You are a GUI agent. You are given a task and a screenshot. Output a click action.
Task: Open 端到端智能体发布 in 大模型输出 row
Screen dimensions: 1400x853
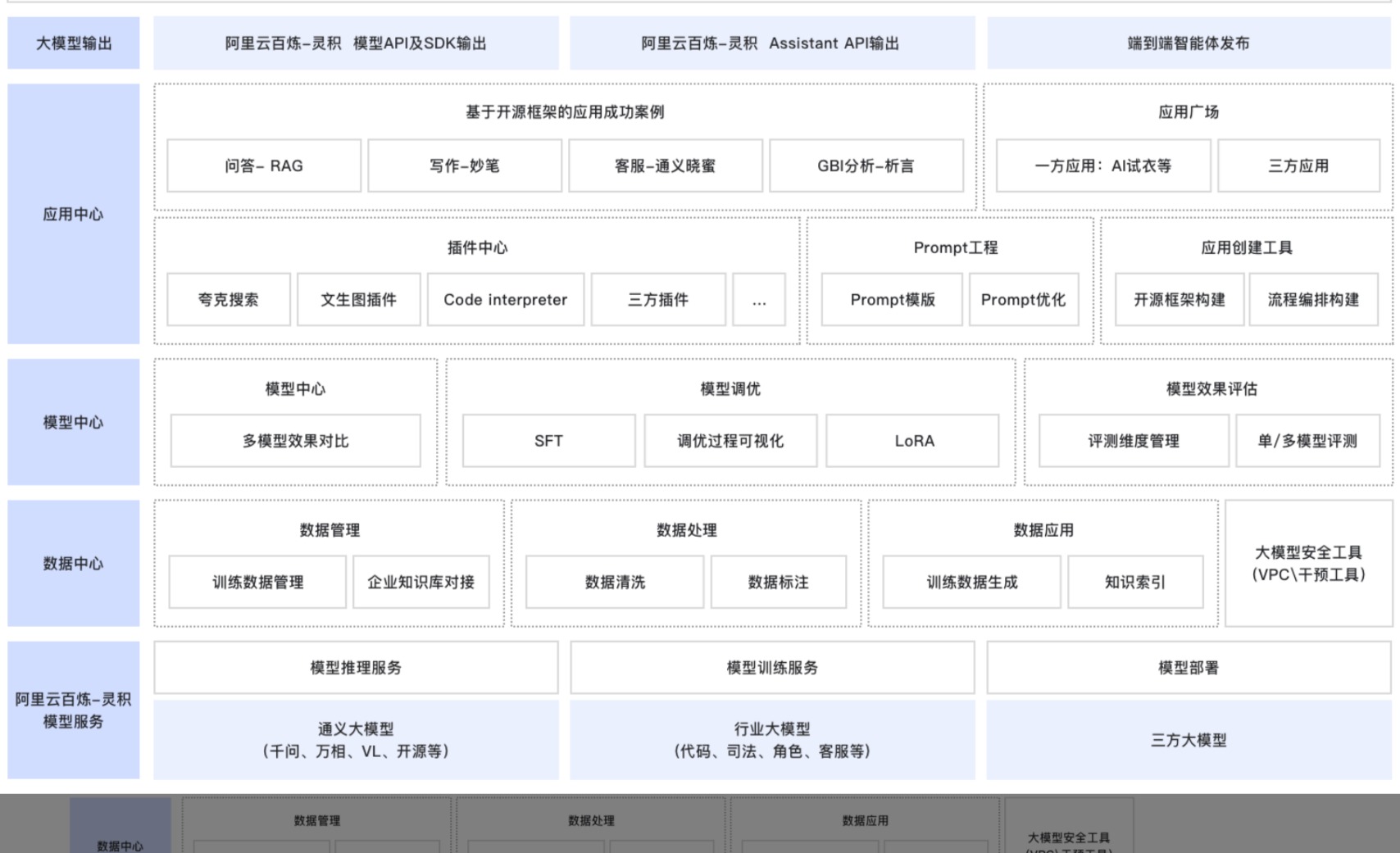click(1186, 43)
